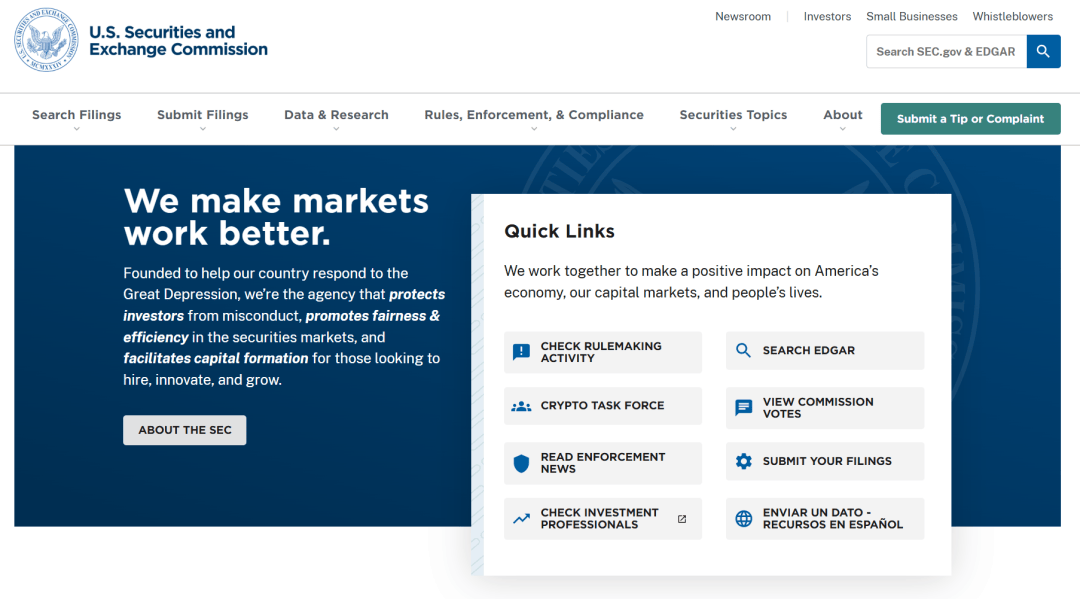Open the Rules, Enforcement, & Compliance dropdown

(x=533, y=116)
